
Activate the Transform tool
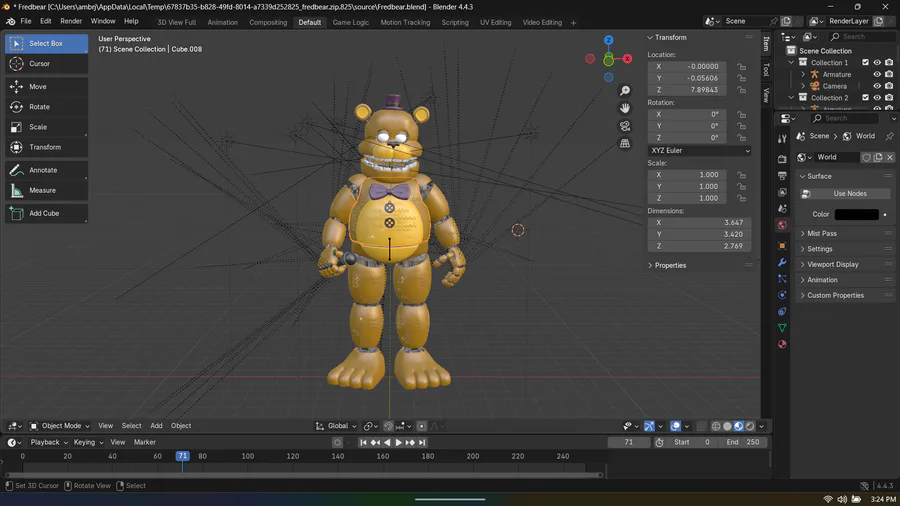(x=46, y=147)
